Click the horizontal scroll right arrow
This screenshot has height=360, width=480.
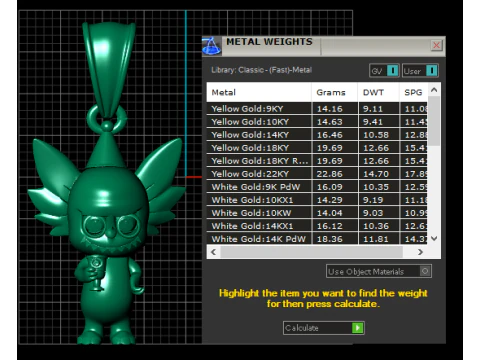click(x=420, y=252)
